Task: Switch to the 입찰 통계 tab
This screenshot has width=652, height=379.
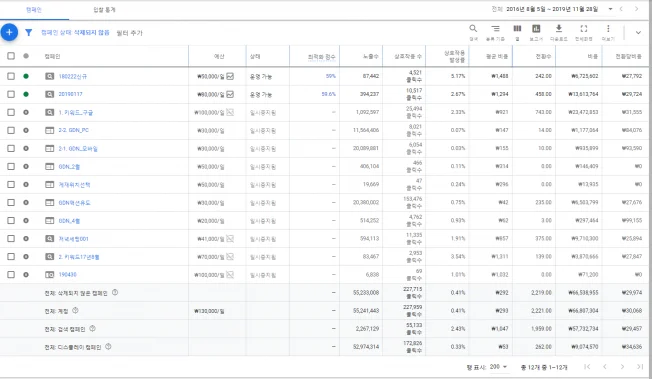Action: pos(104,10)
